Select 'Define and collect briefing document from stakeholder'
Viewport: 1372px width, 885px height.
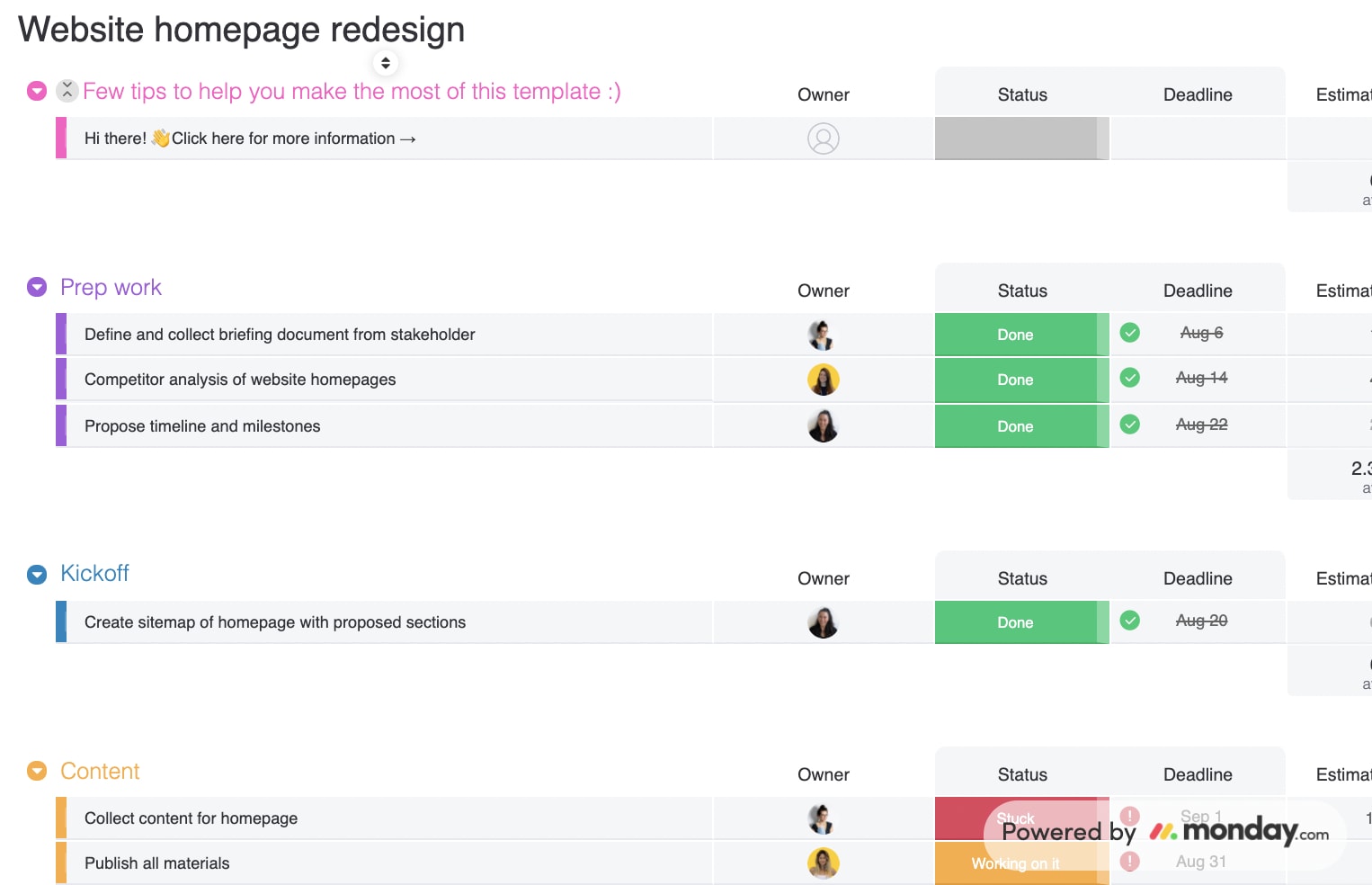pos(280,335)
